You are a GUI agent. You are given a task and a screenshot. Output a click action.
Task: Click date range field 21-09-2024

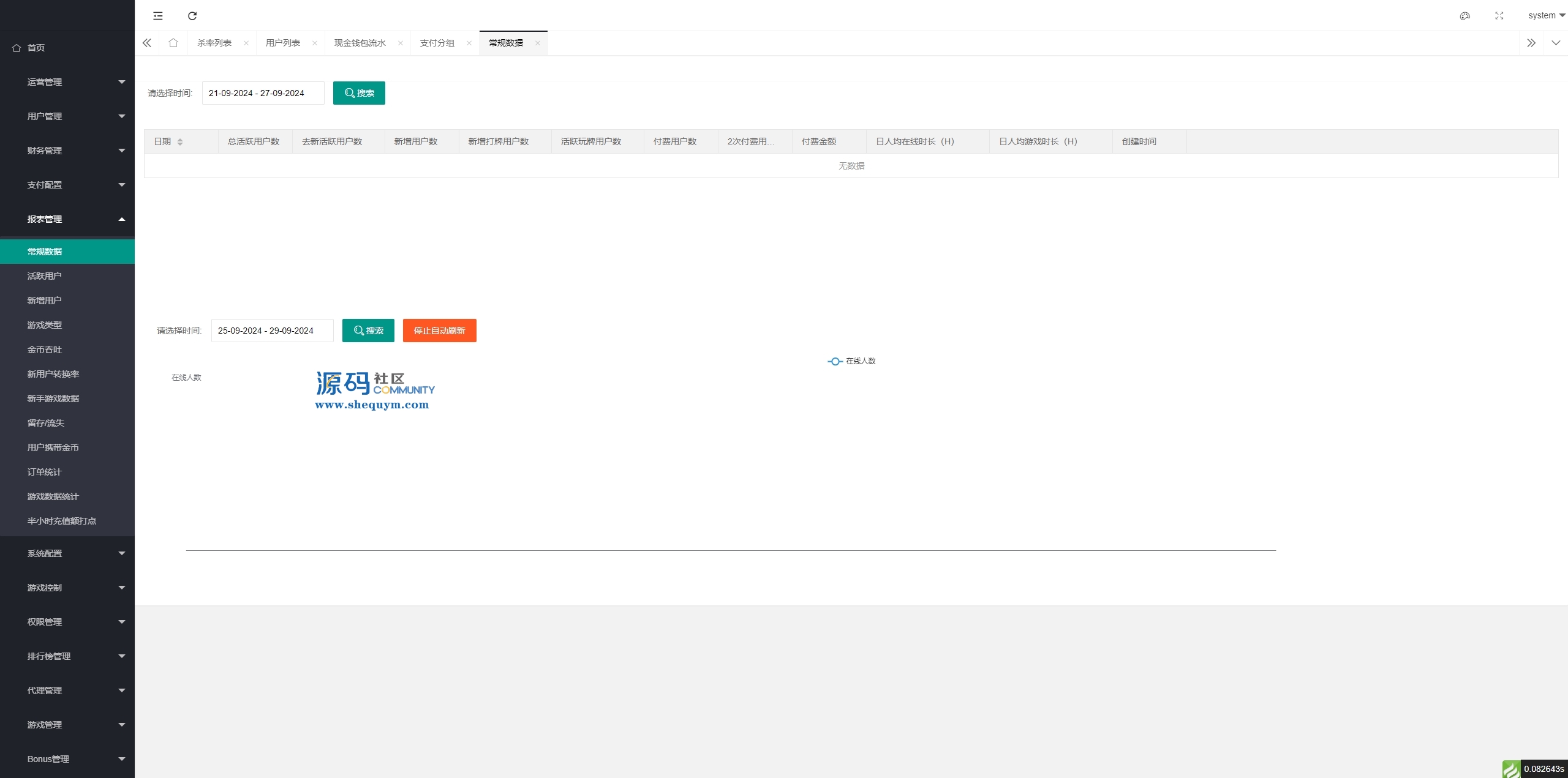263,93
